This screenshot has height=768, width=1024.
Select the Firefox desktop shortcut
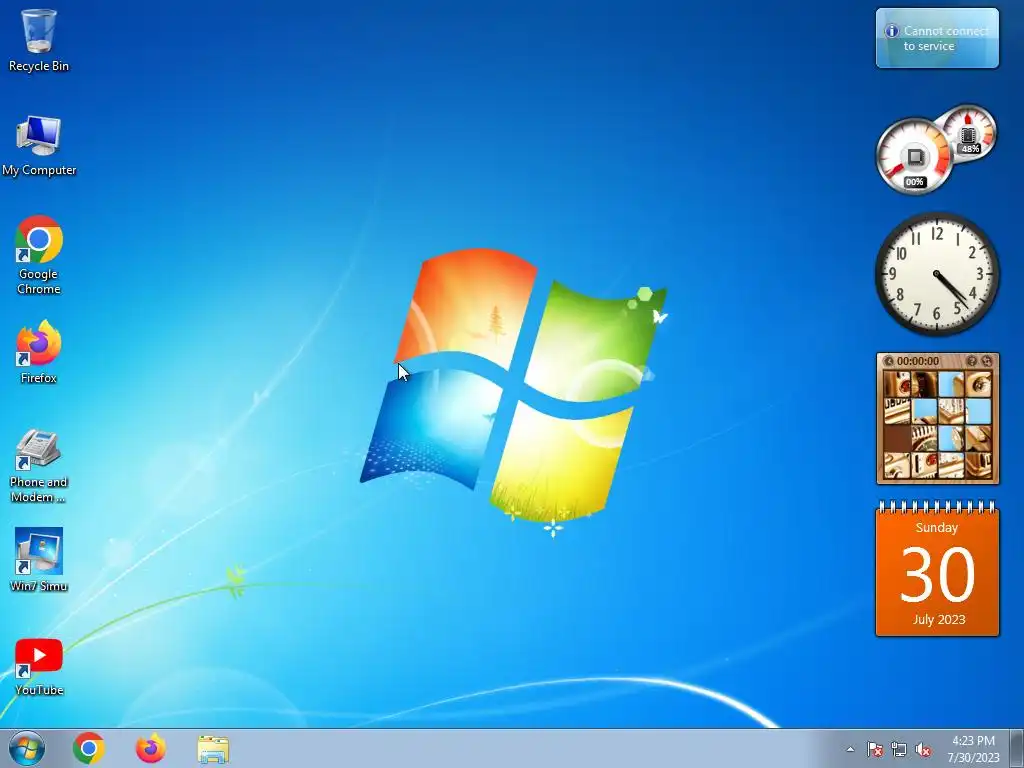point(39,353)
